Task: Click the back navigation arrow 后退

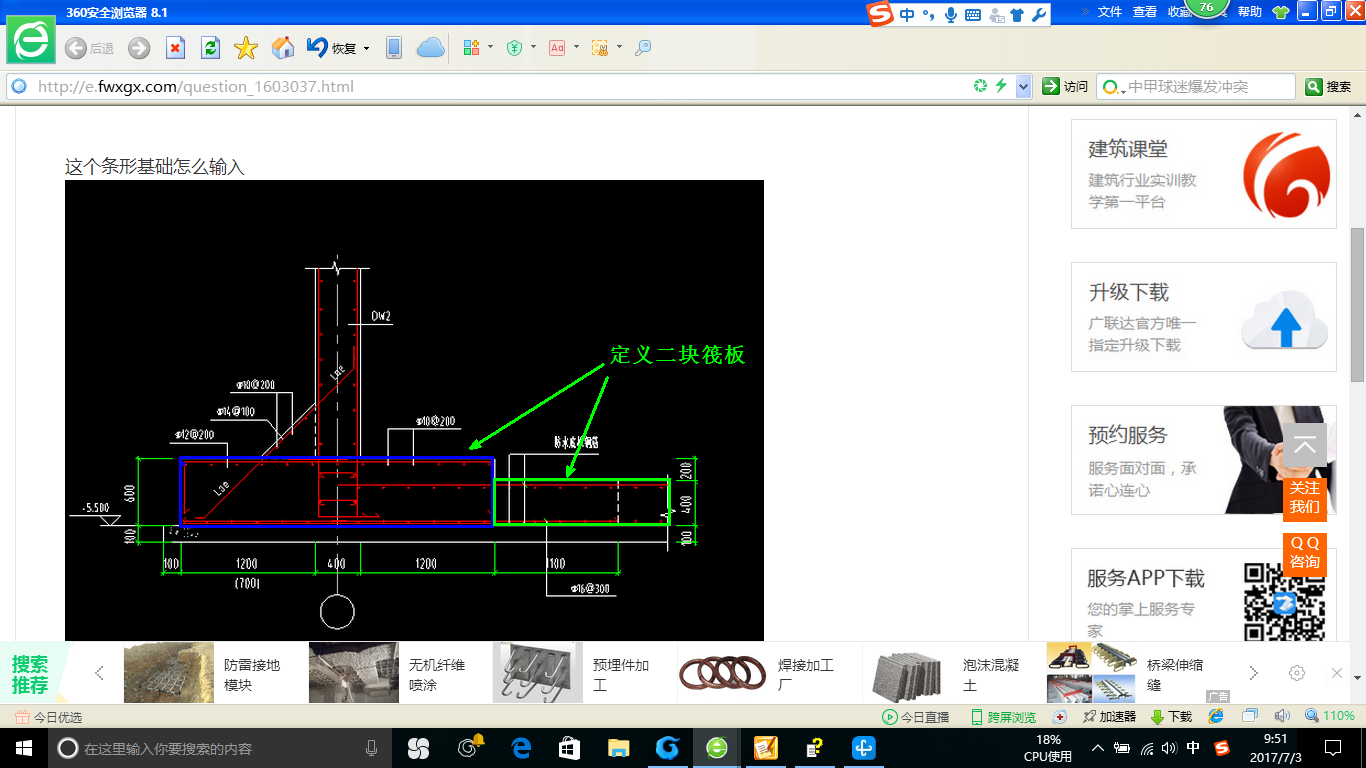Action: click(x=89, y=48)
